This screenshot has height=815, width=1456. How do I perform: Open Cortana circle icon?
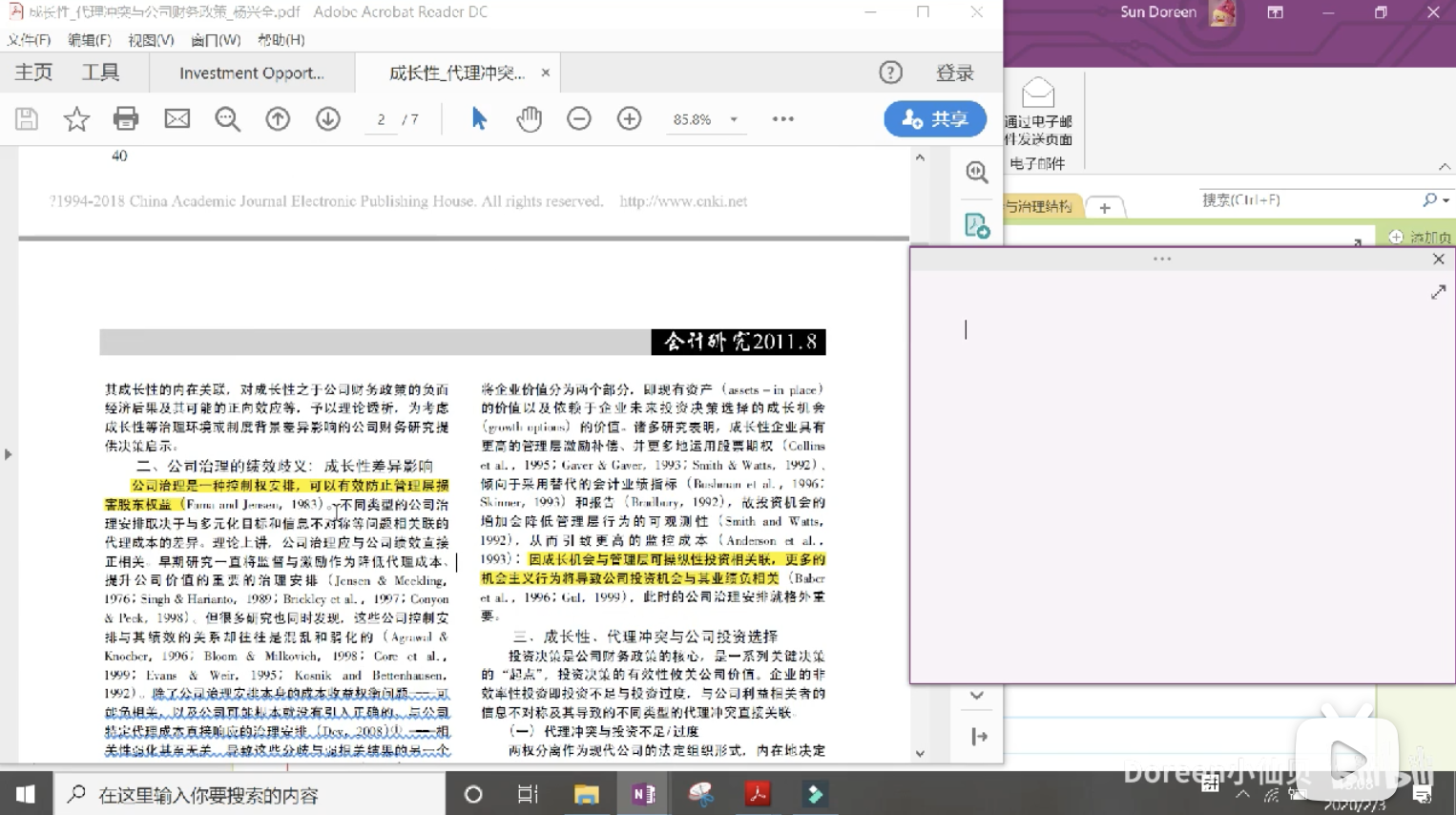473,794
